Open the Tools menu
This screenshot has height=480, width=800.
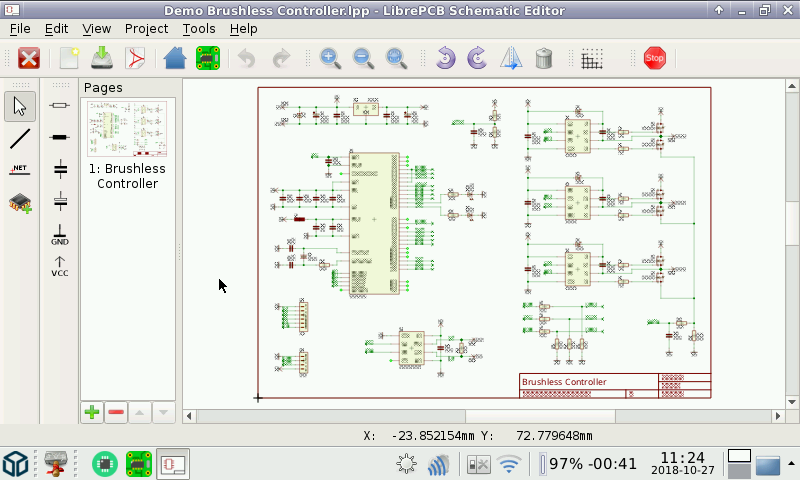(199, 29)
